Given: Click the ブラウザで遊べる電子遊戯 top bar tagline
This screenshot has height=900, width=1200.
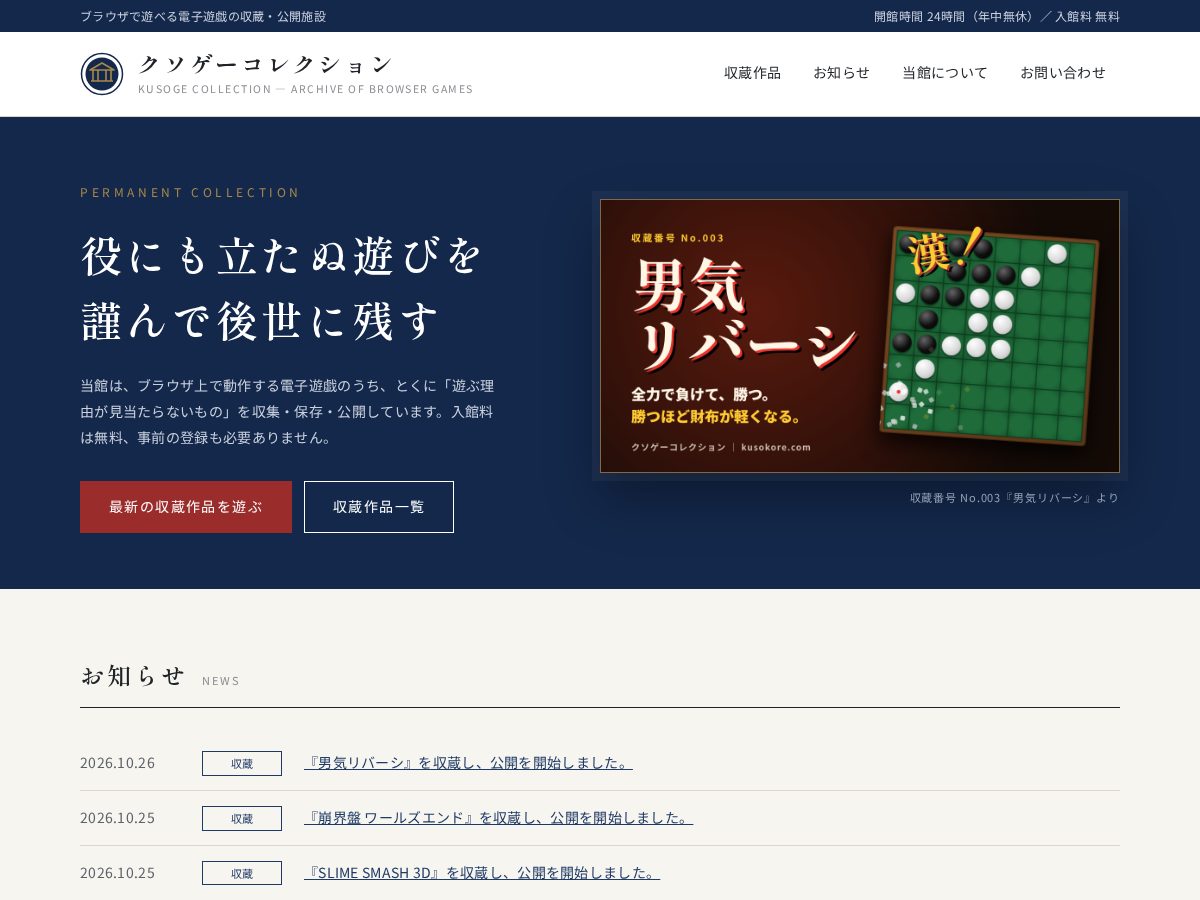Looking at the screenshot, I should 203,16.
